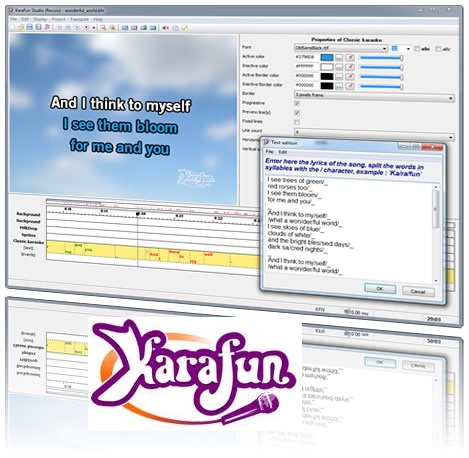Click the 'And' syllable event in timeline
The width and height of the screenshot is (469, 458).
153,255
